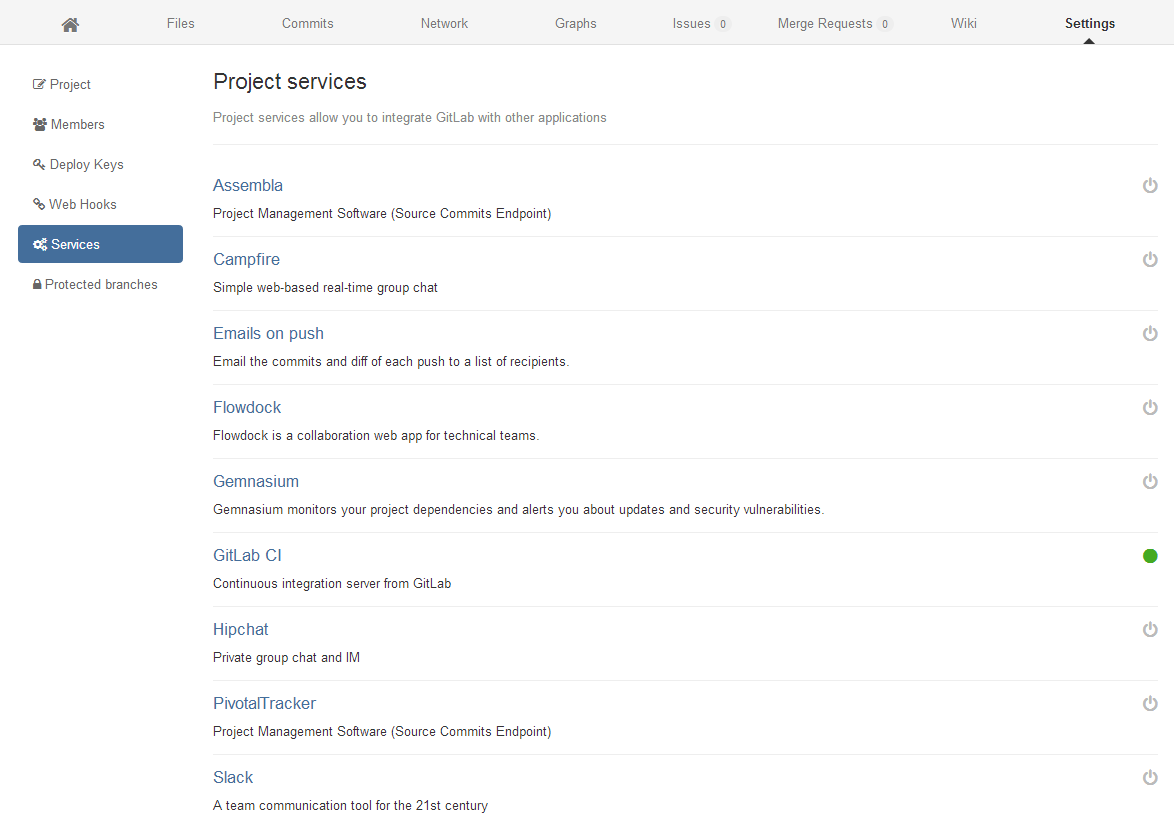
Task: Click the green active indicator for GitLab CI
Action: (x=1150, y=556)
